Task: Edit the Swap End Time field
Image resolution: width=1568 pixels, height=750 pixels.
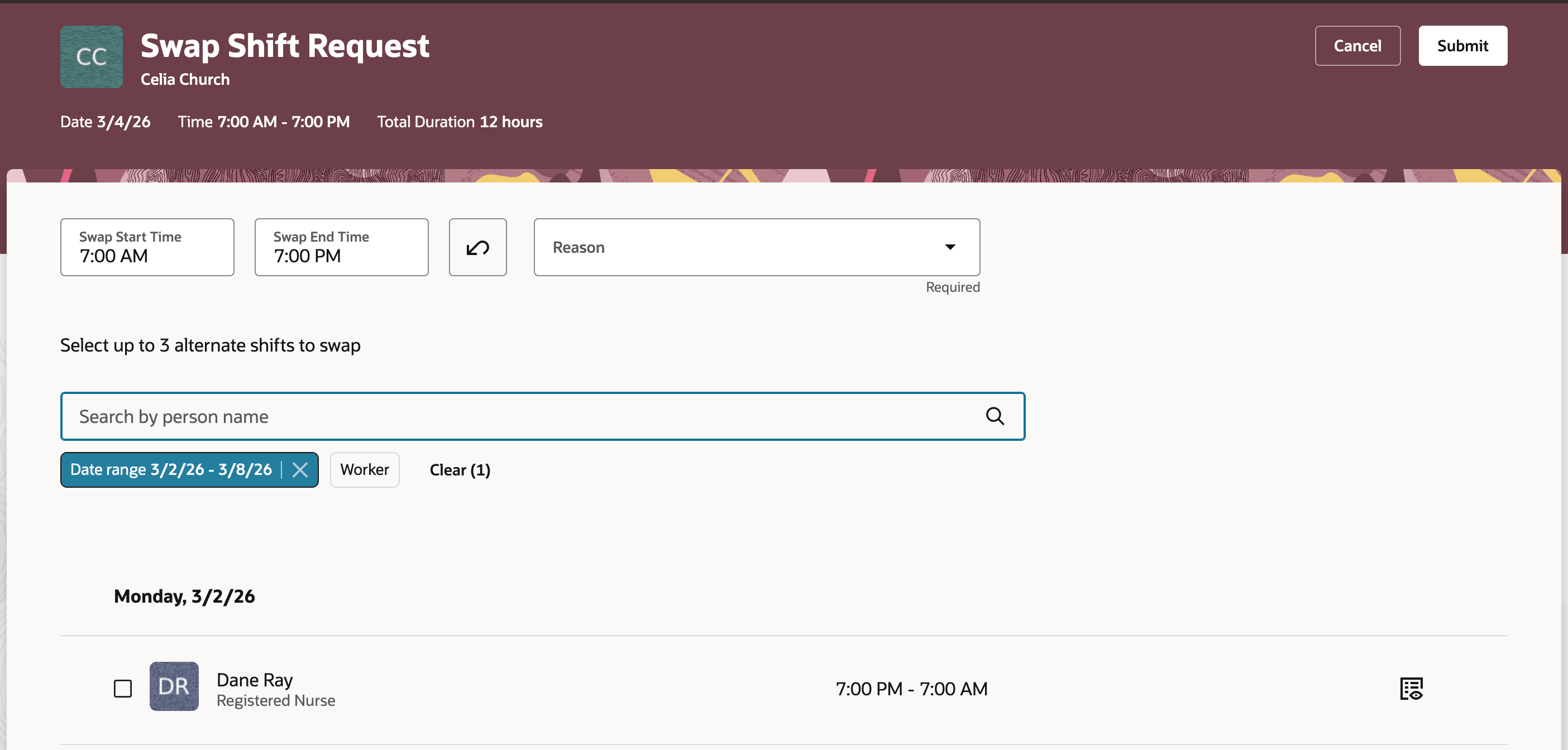Action: pos(342,247)
